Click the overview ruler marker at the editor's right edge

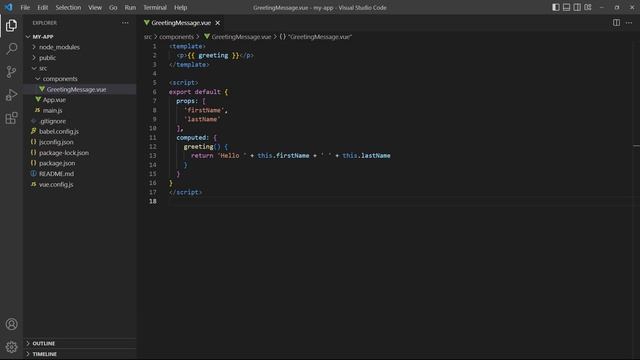click(x=636, y=146)
